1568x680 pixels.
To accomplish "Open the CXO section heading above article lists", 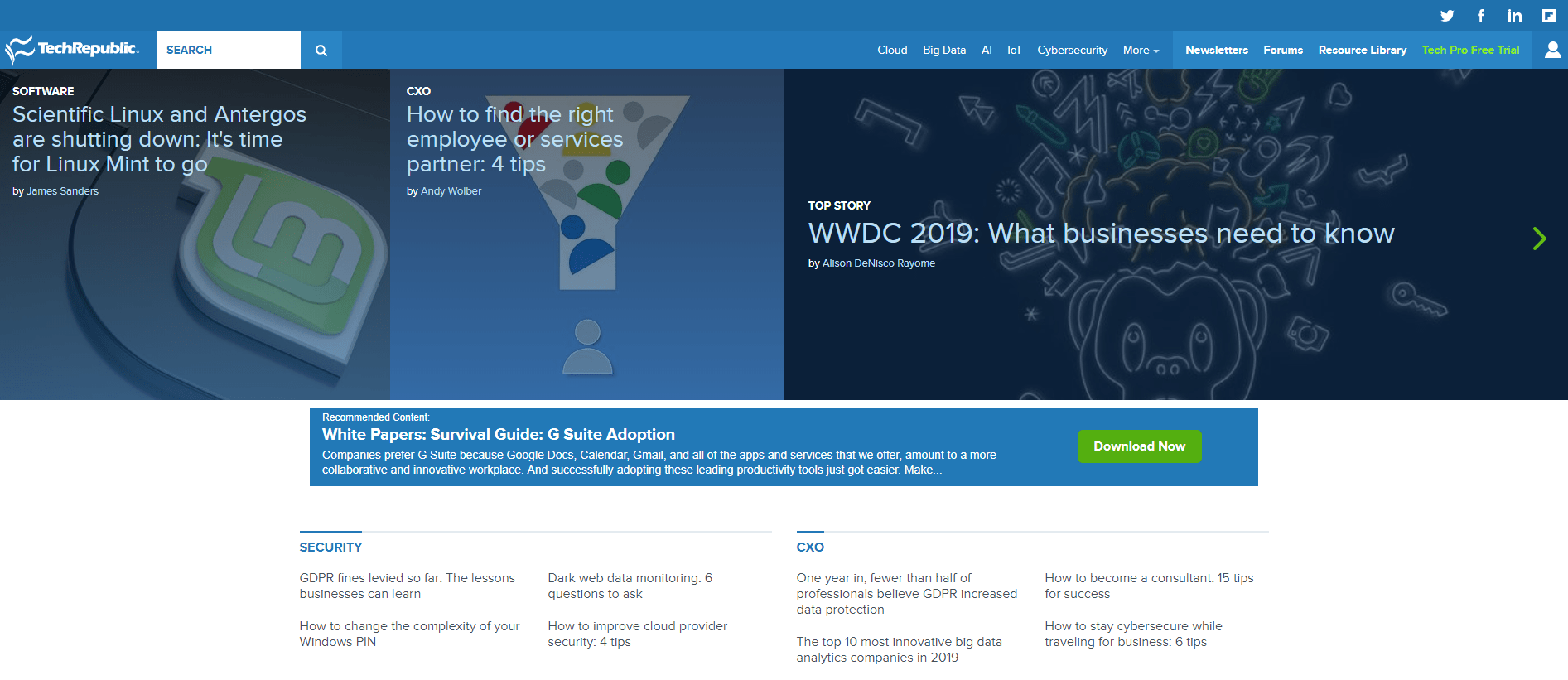I will point(810,547).
